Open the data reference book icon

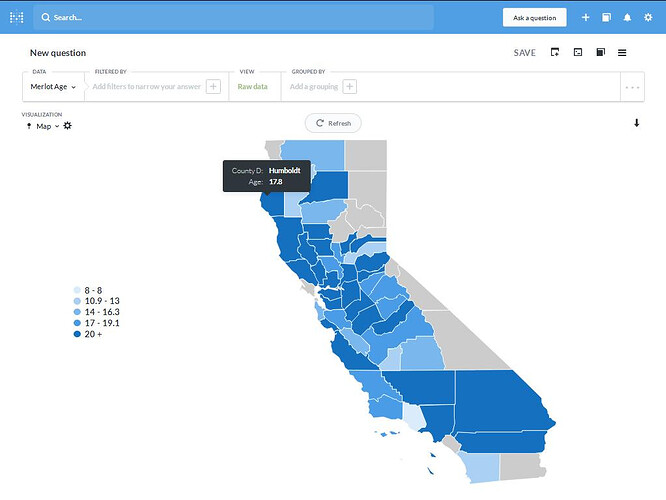601,52
